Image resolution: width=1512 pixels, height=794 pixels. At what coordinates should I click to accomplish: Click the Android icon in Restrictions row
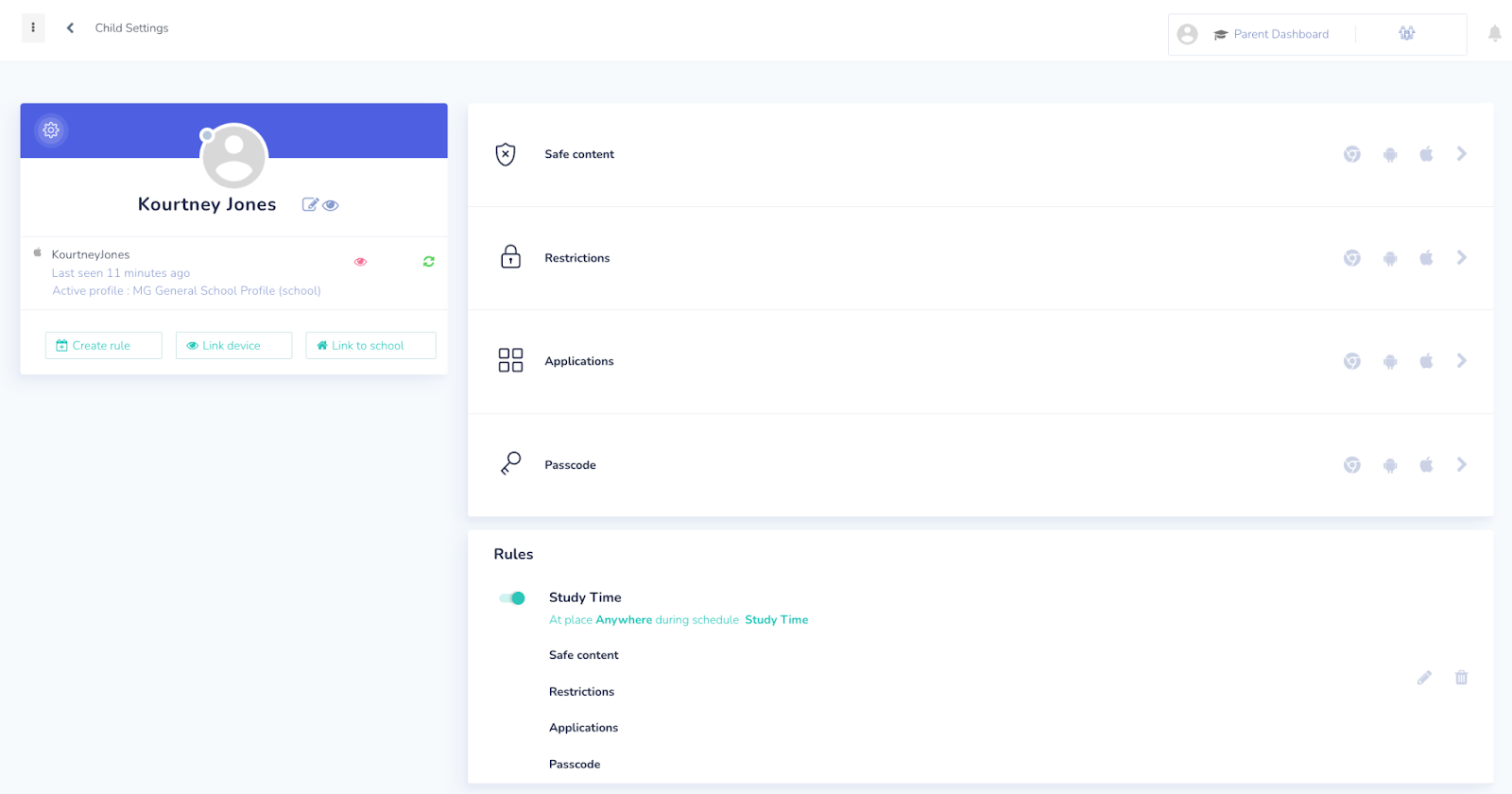click(x=1390, y=258)
